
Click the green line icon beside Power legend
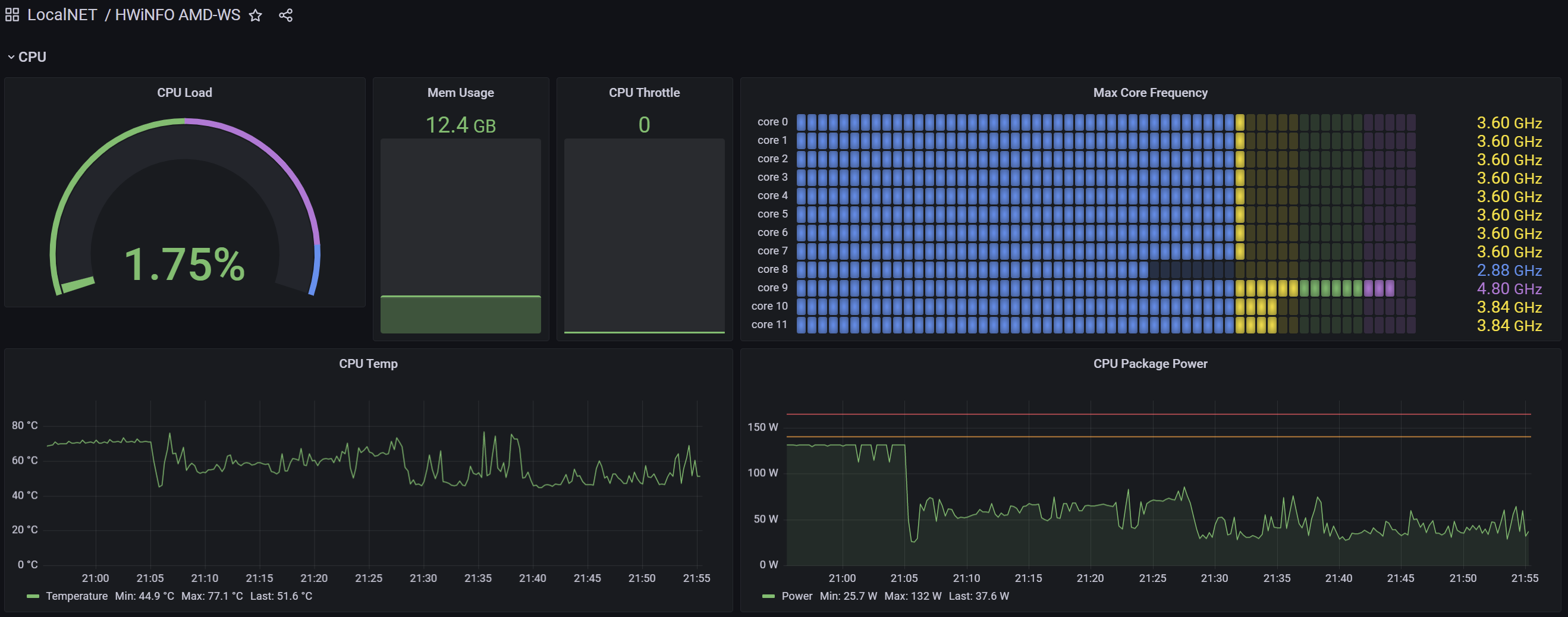coord(769,596)
